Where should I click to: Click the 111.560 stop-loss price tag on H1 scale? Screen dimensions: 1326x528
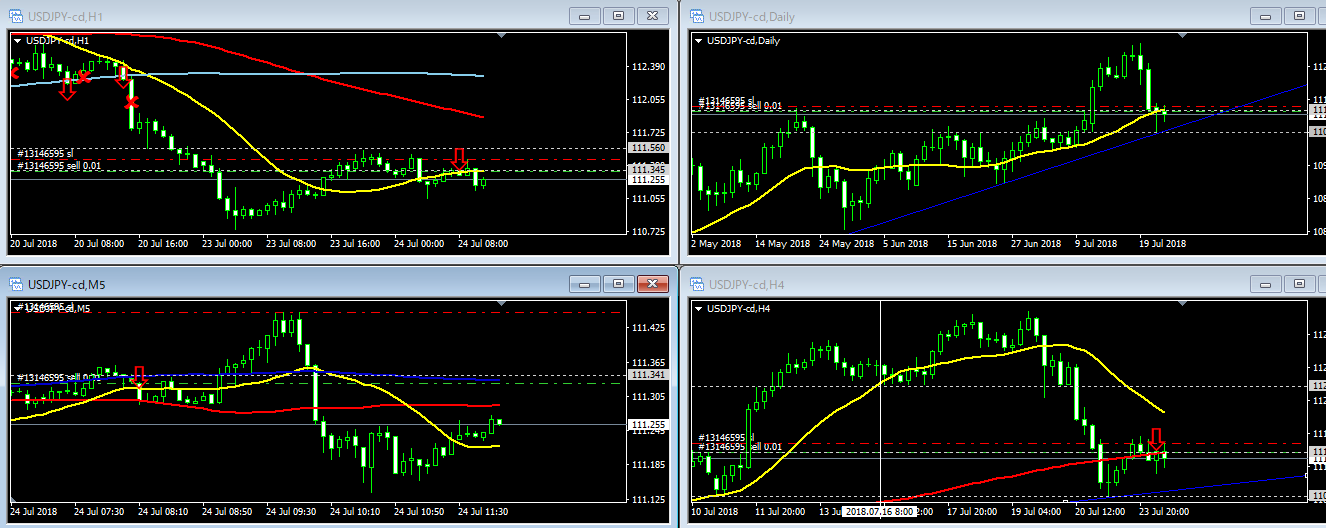point(648,148)
